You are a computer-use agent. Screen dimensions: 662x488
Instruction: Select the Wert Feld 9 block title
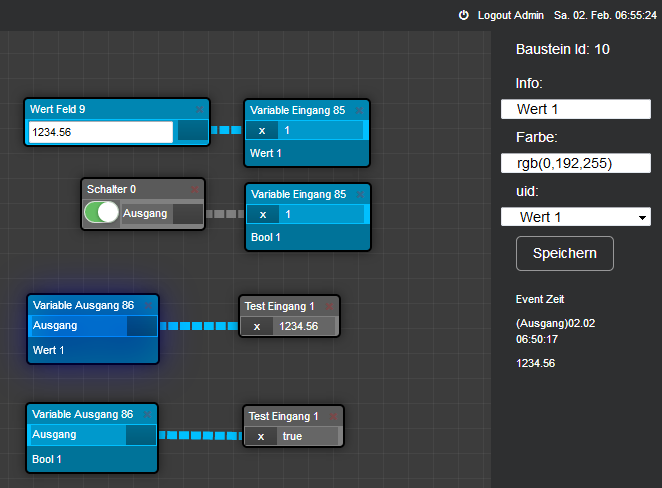click(57, 109)
